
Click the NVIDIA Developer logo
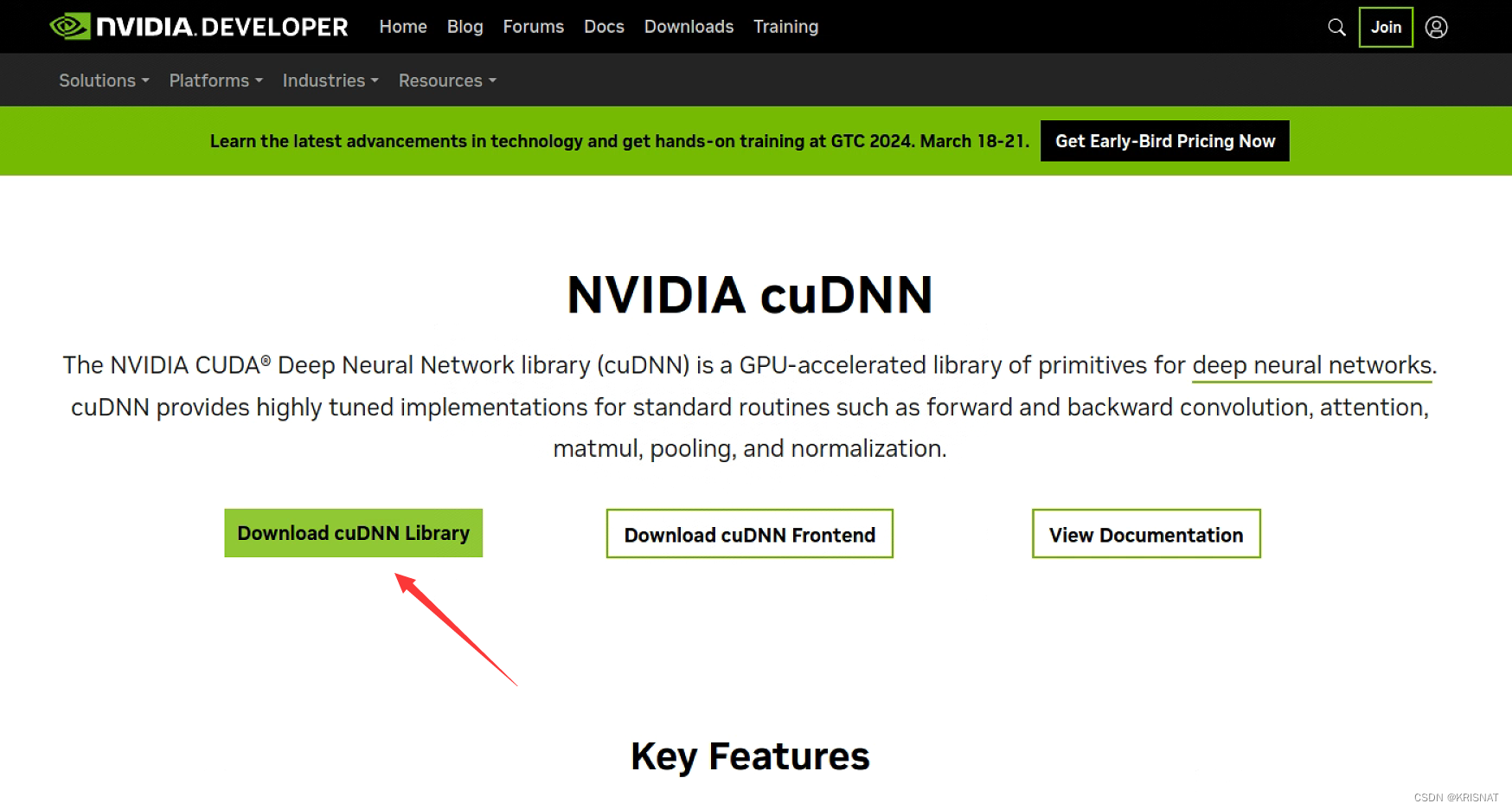pyautogui.click(x=199, y=27)
